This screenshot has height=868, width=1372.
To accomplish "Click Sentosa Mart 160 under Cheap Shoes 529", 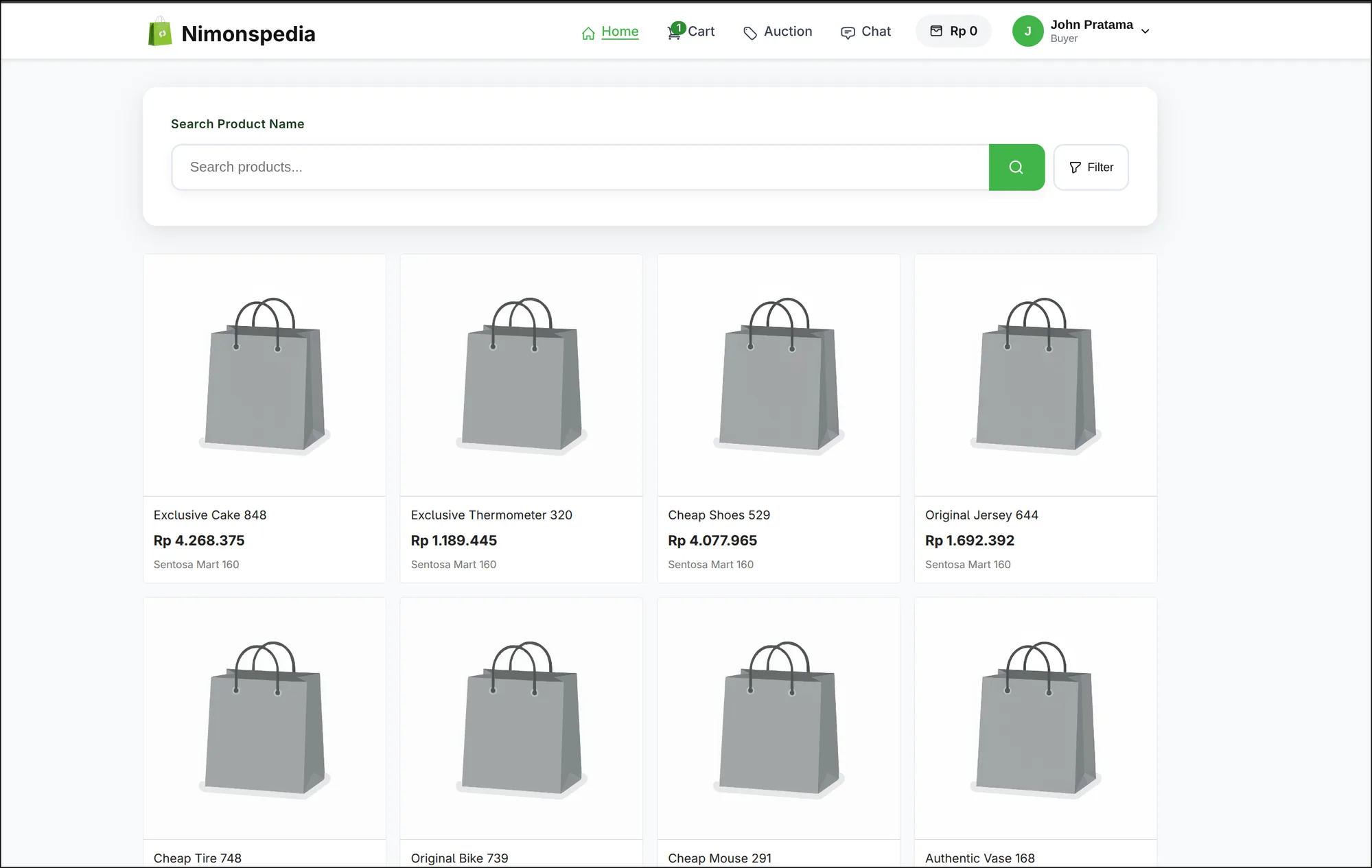I will [711, 565].
